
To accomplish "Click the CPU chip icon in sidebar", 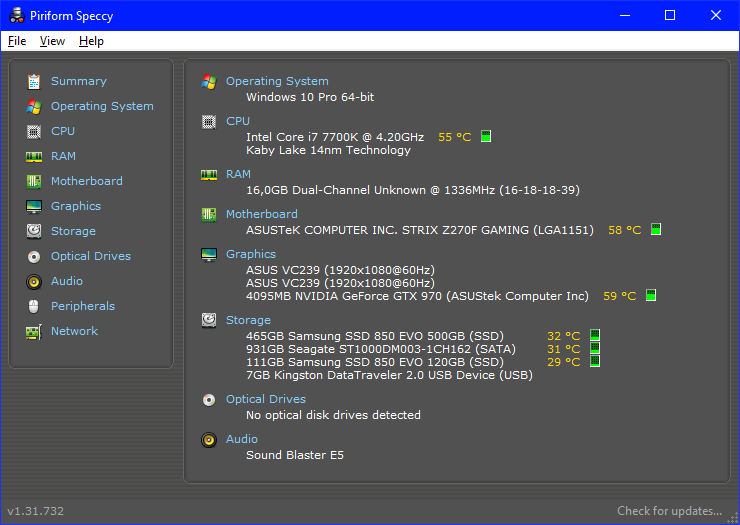I will pos(34,131).
